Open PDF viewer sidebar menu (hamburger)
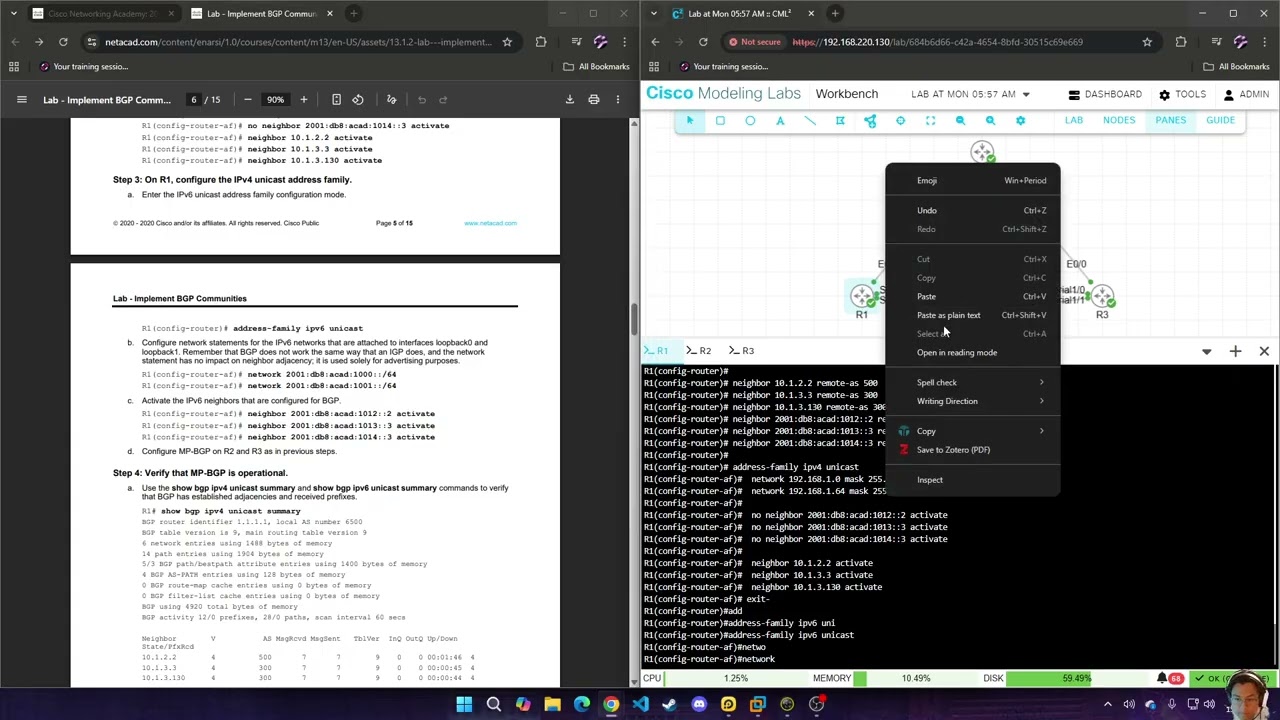1280x720 pixels. [21, 99]
